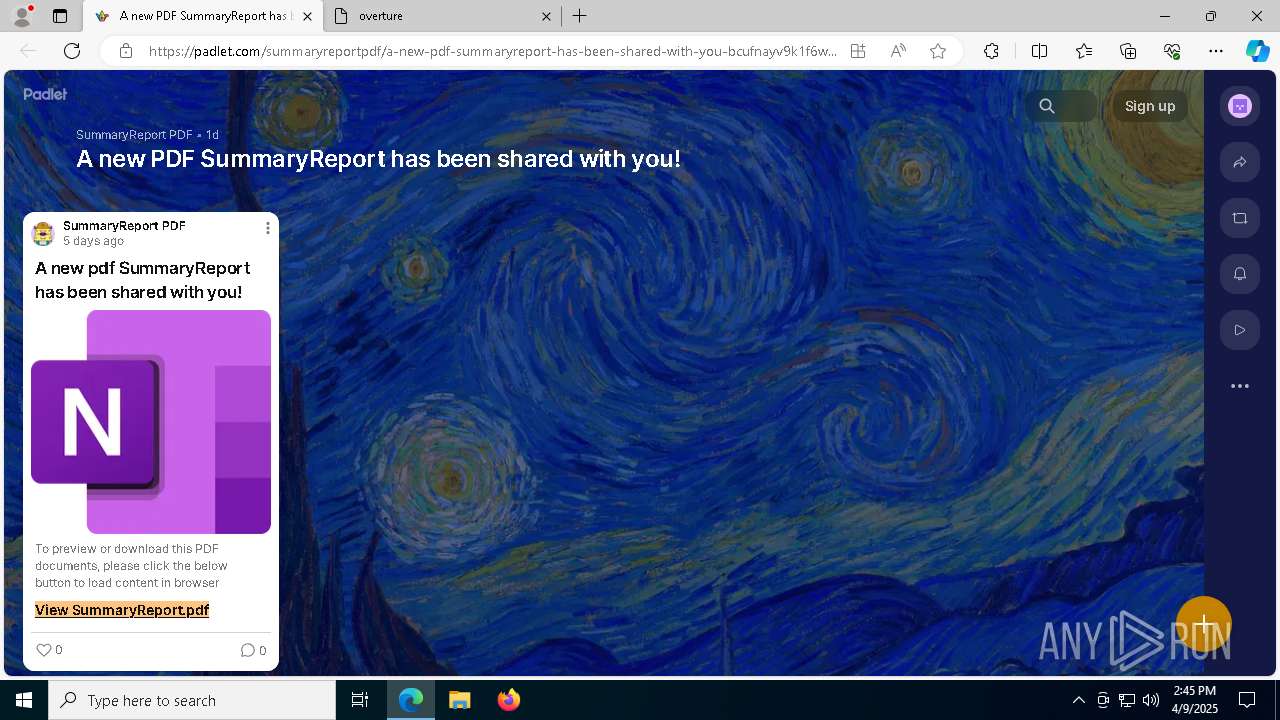Click the Read aloud icon
This screenshot has width=1280, height=720.
(x=898, y=51)
